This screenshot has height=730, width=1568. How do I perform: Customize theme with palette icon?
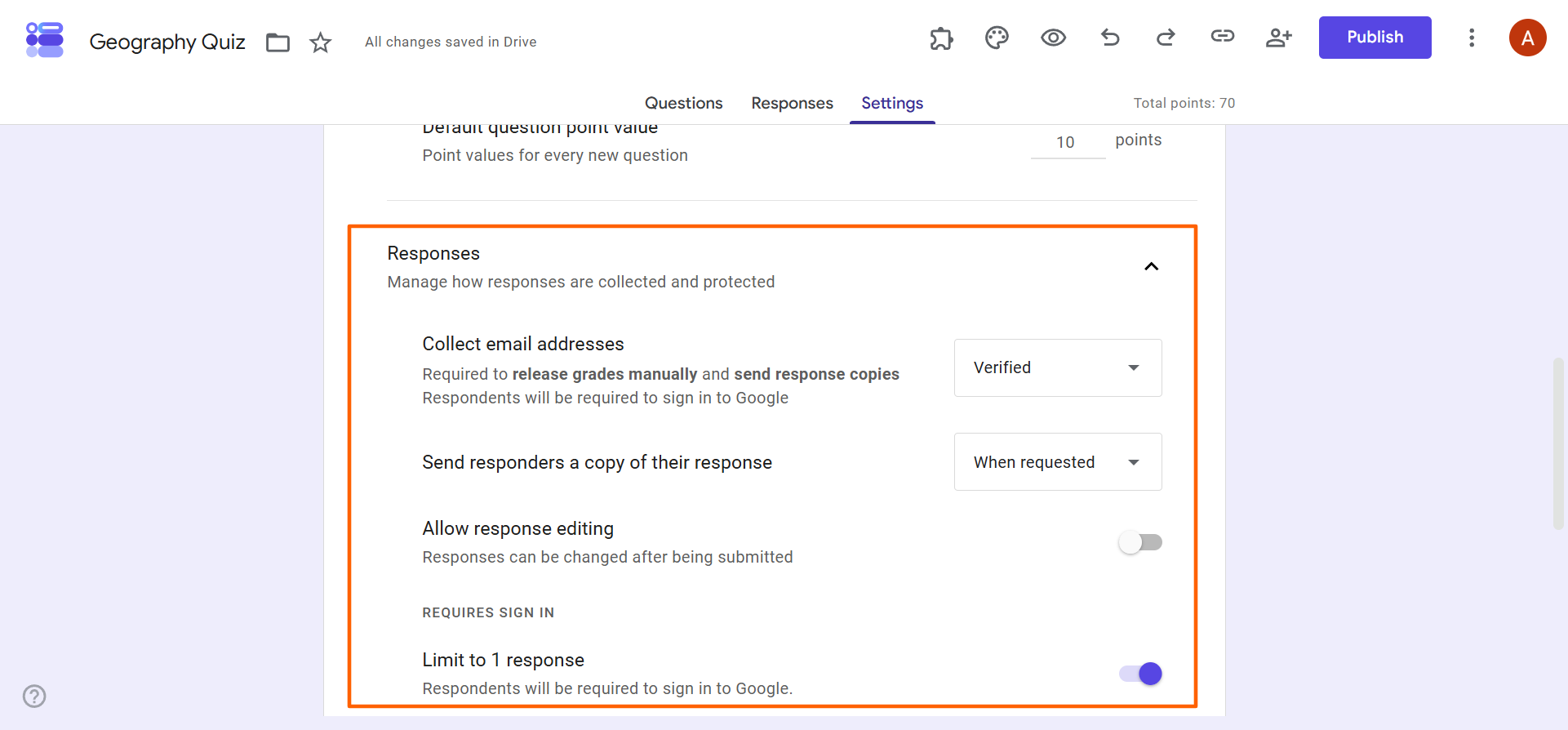pos(997,38)
